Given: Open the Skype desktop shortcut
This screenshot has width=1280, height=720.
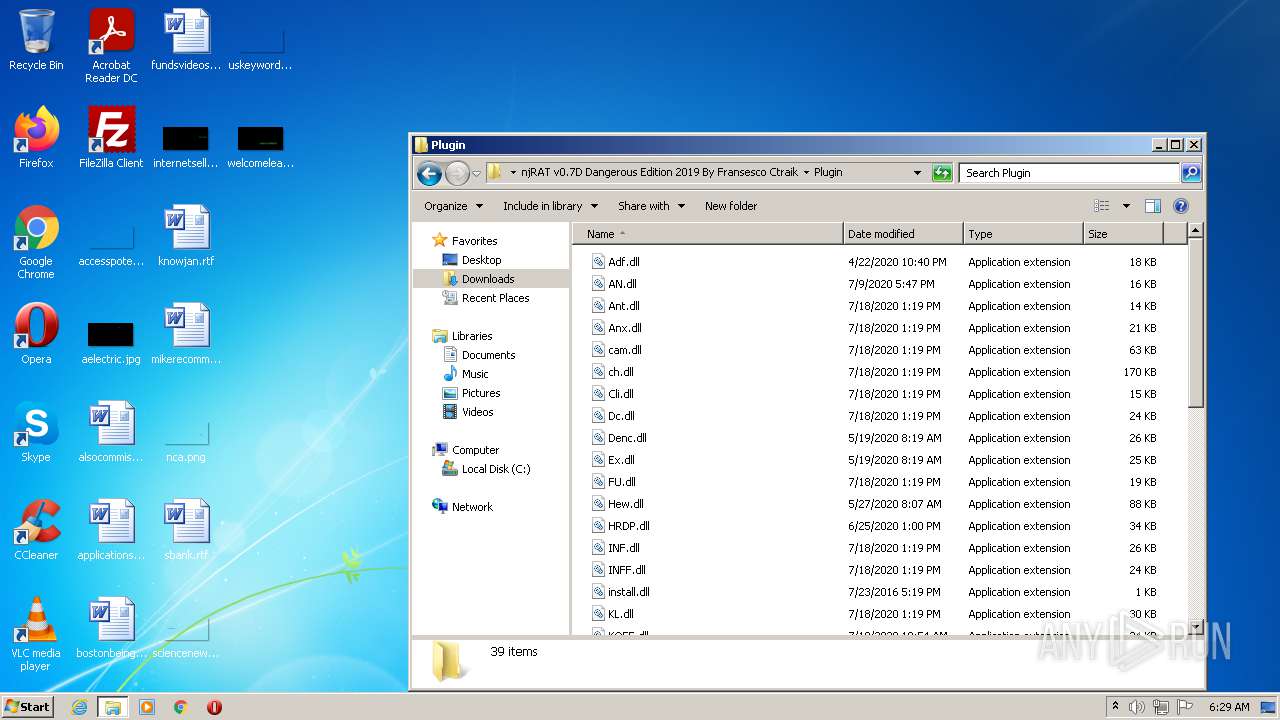Looking at the screenshot, I should click(36, 432).
